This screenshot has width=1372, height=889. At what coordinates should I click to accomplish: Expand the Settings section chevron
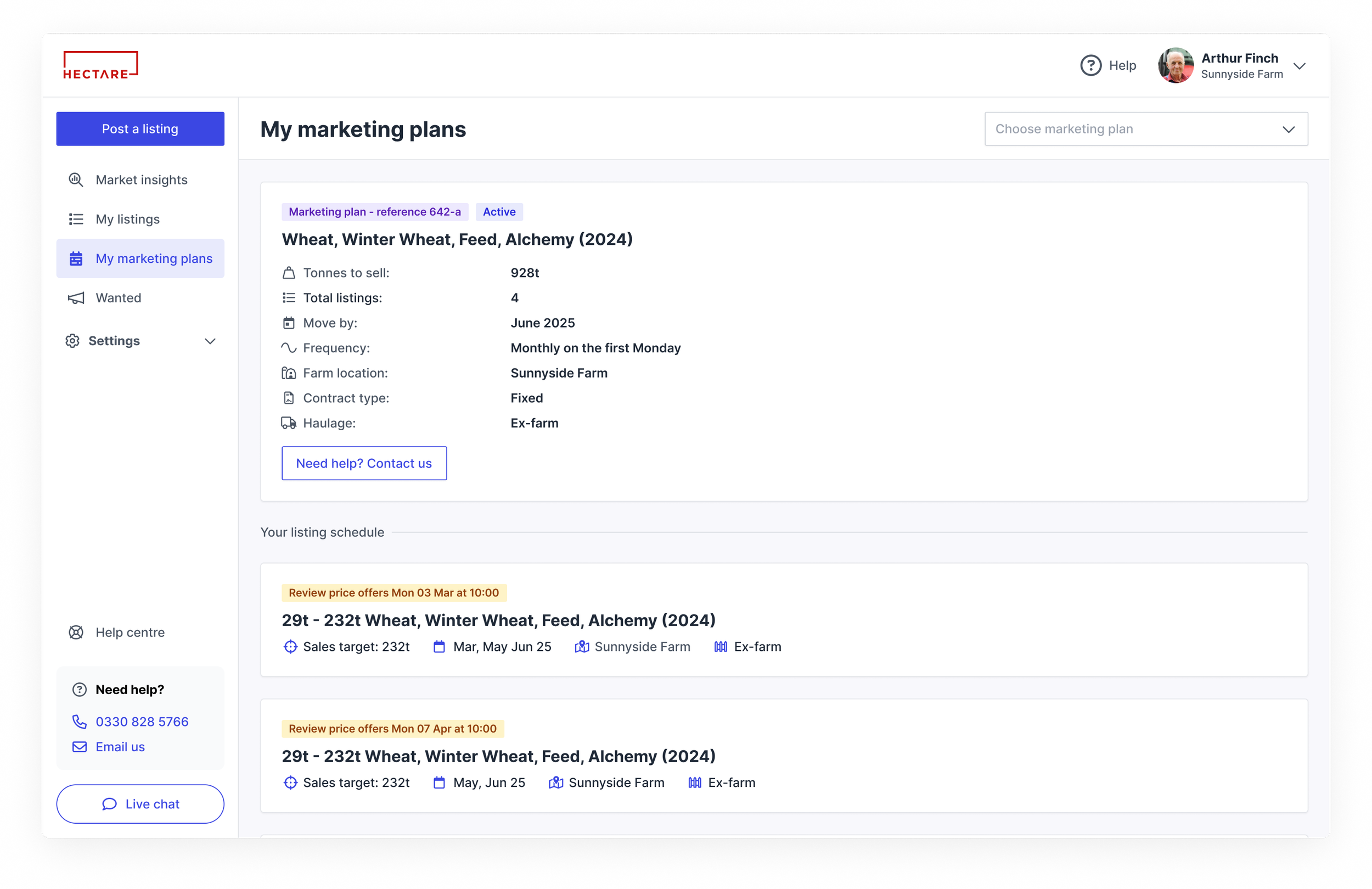click(210, 341)
